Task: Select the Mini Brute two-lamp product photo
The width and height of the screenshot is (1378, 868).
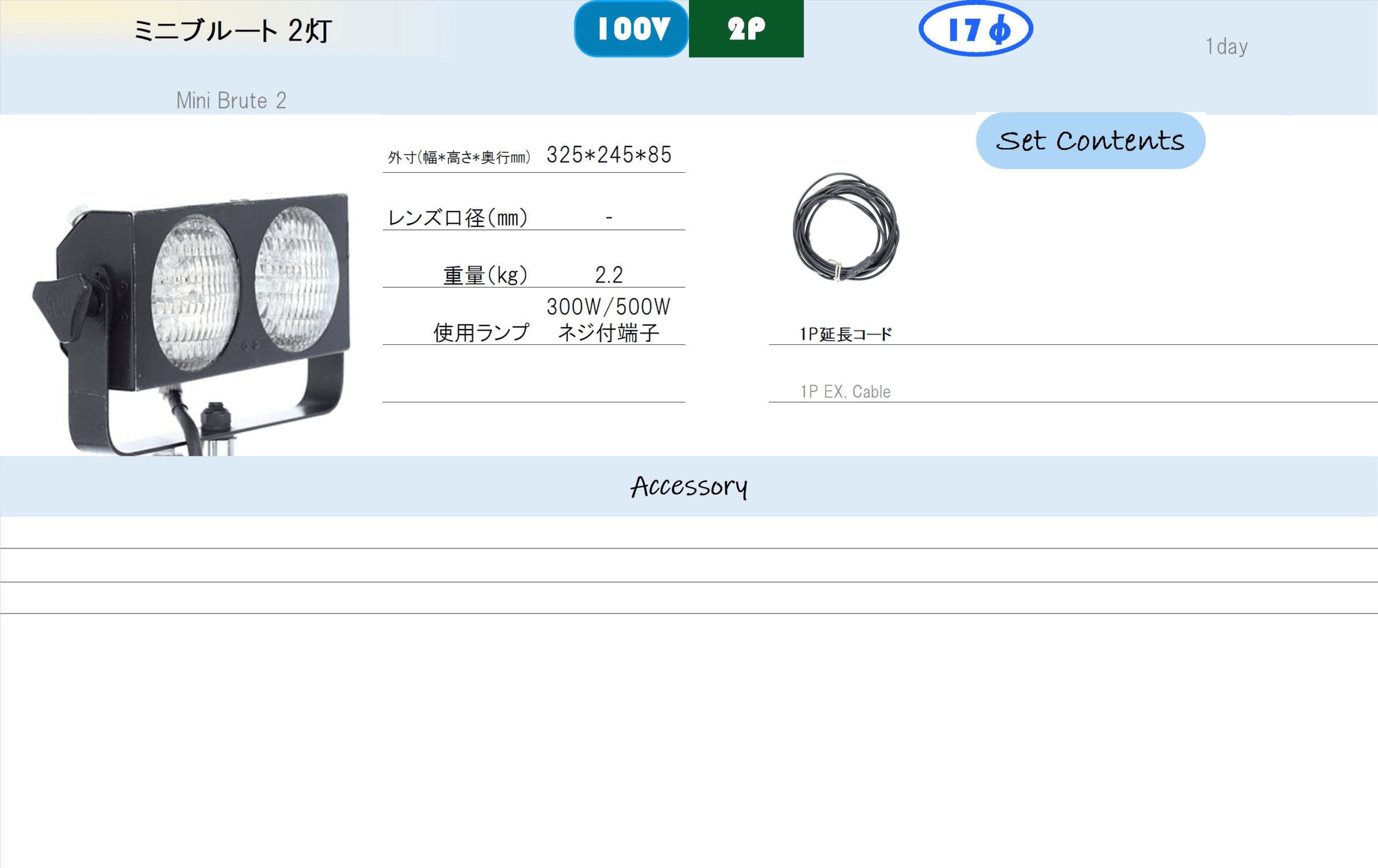Action: (x=191, y=324)
